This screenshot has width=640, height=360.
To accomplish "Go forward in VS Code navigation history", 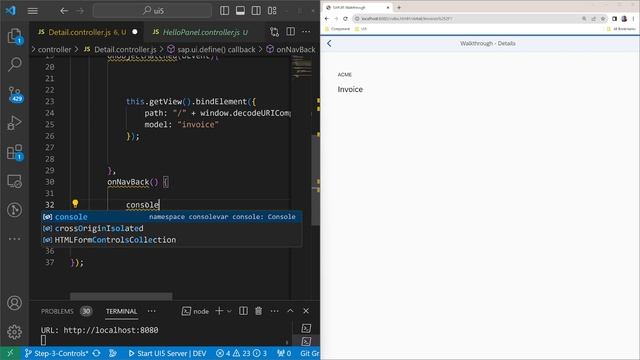I will tap(80, 11).
